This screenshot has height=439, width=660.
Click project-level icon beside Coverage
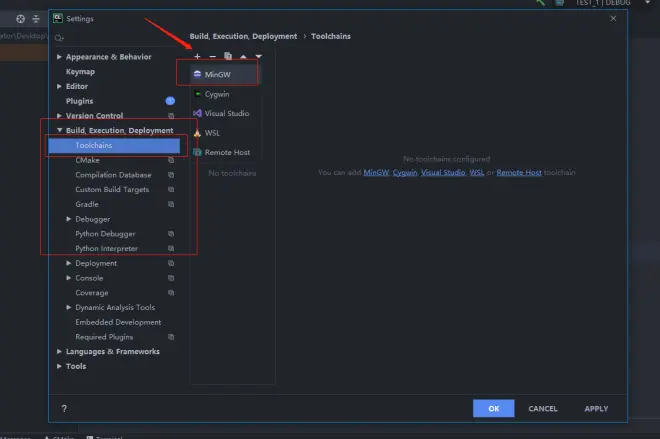(171, 293)
